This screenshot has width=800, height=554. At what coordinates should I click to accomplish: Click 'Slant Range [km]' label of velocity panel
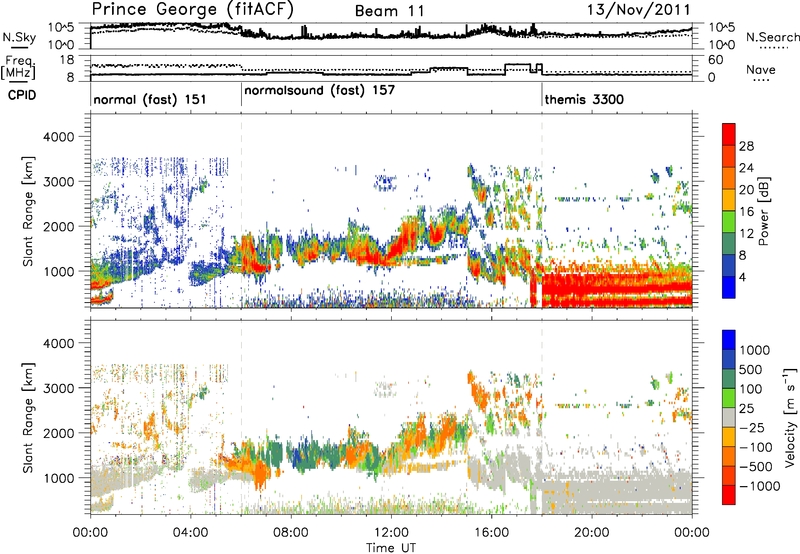(28, 417)
